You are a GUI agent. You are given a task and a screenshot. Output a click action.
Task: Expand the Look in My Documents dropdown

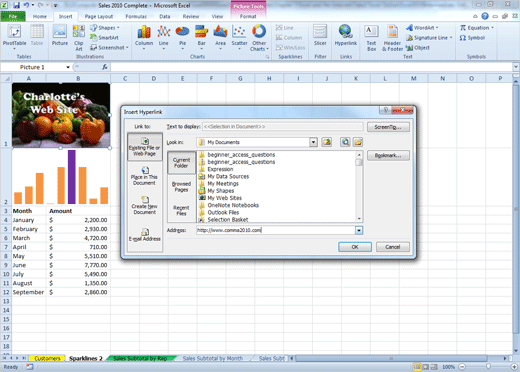point(313,142)
